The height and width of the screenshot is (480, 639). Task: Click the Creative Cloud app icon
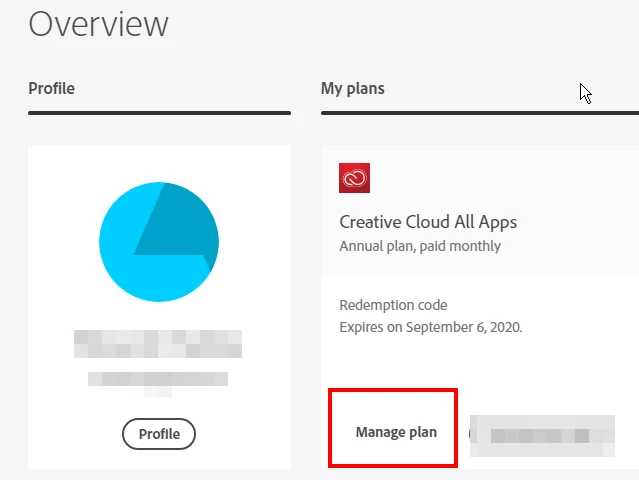354,178
